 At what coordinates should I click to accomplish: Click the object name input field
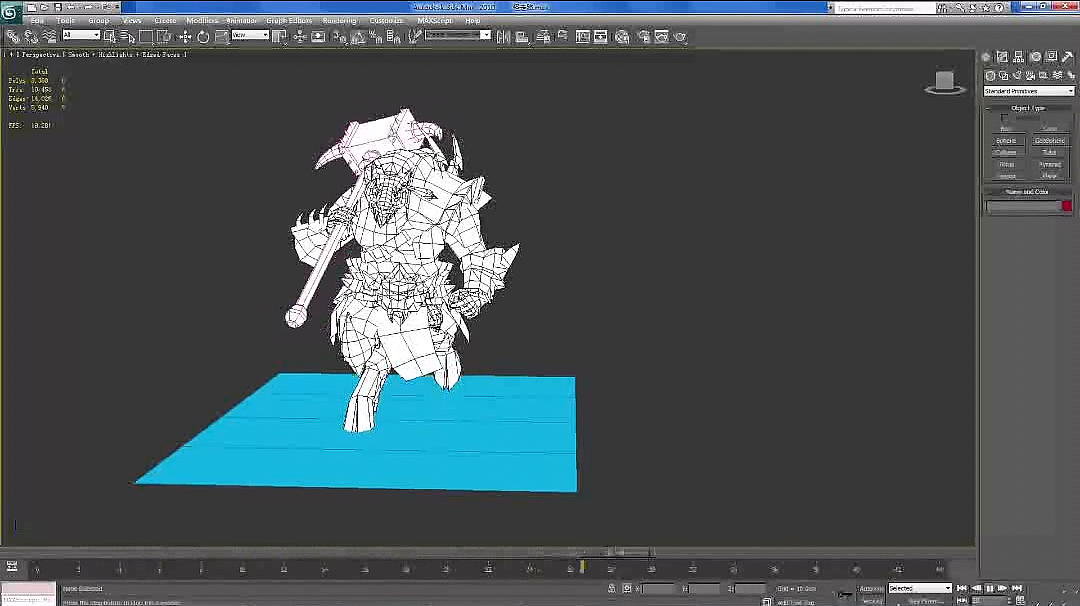[1023, 207]
